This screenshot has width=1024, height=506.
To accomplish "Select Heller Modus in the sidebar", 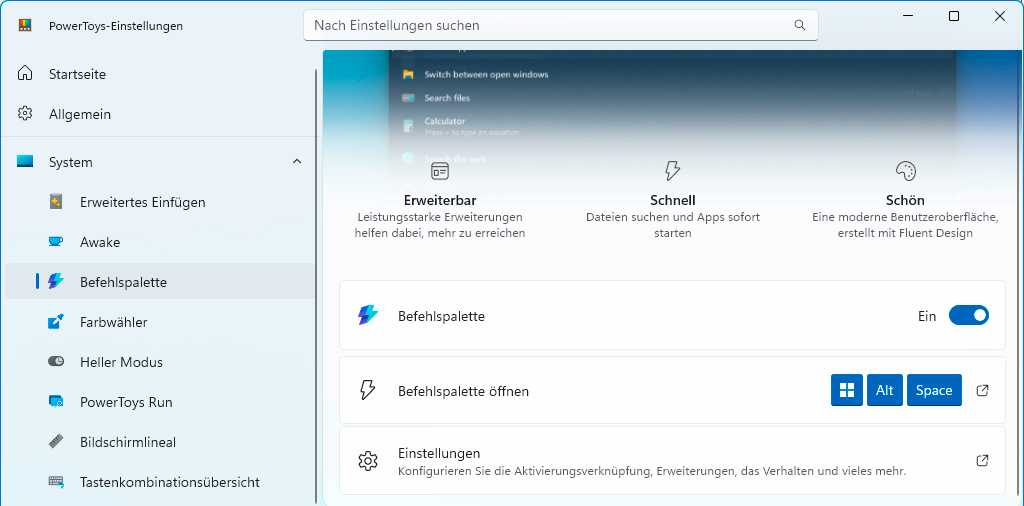I will click(159, 361).
